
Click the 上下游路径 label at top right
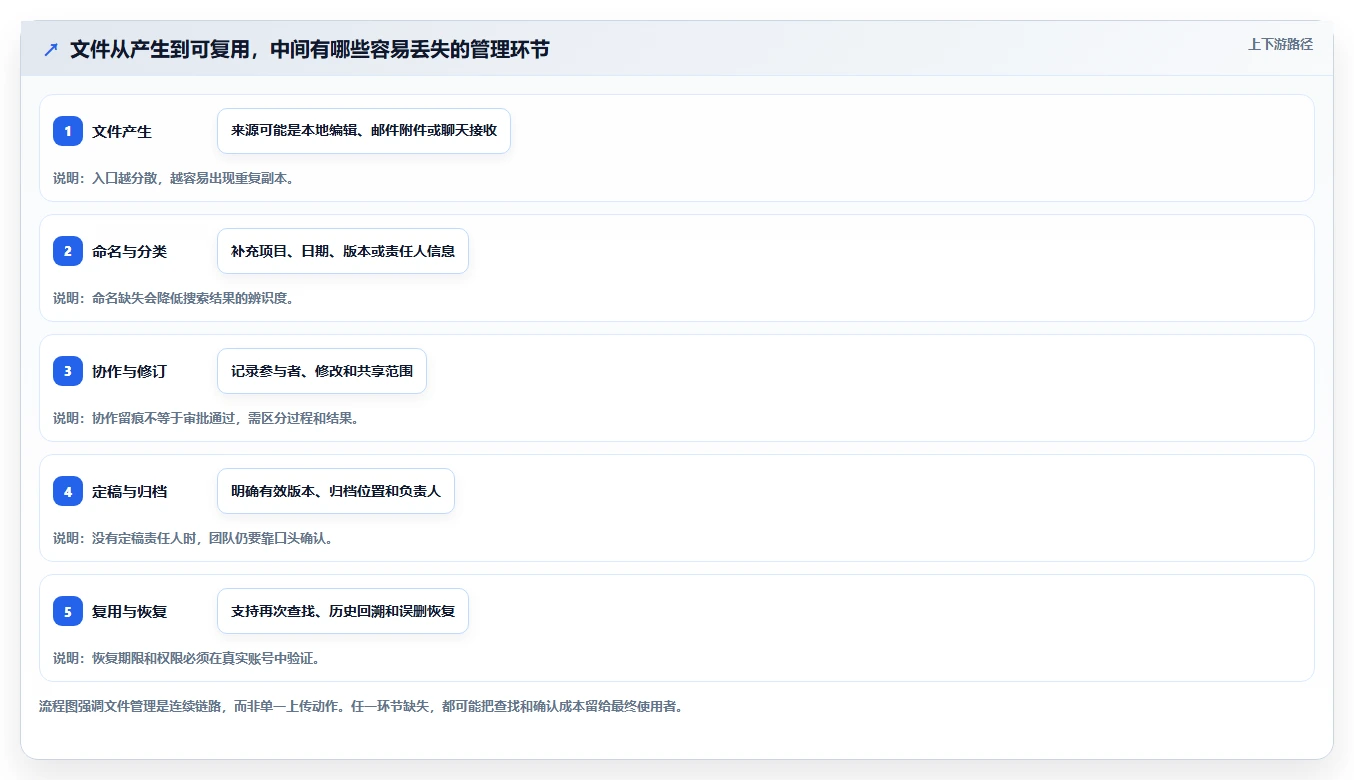click(1280, 44)
